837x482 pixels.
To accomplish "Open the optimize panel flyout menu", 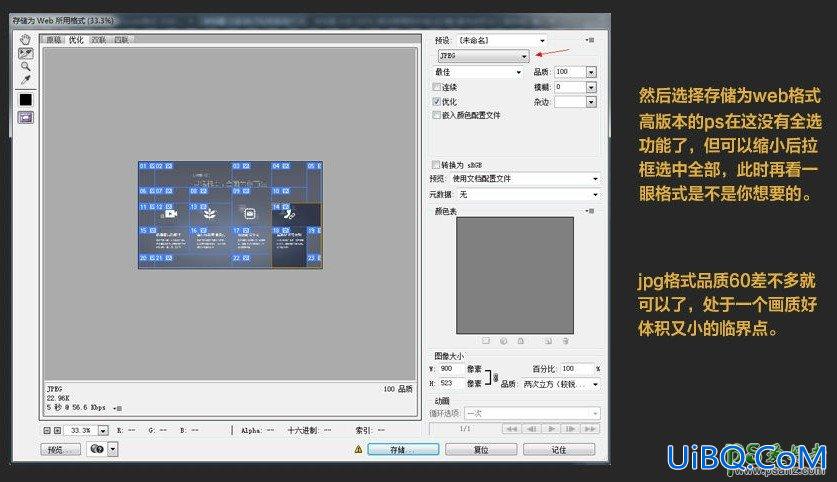I will tap(590, 40).
